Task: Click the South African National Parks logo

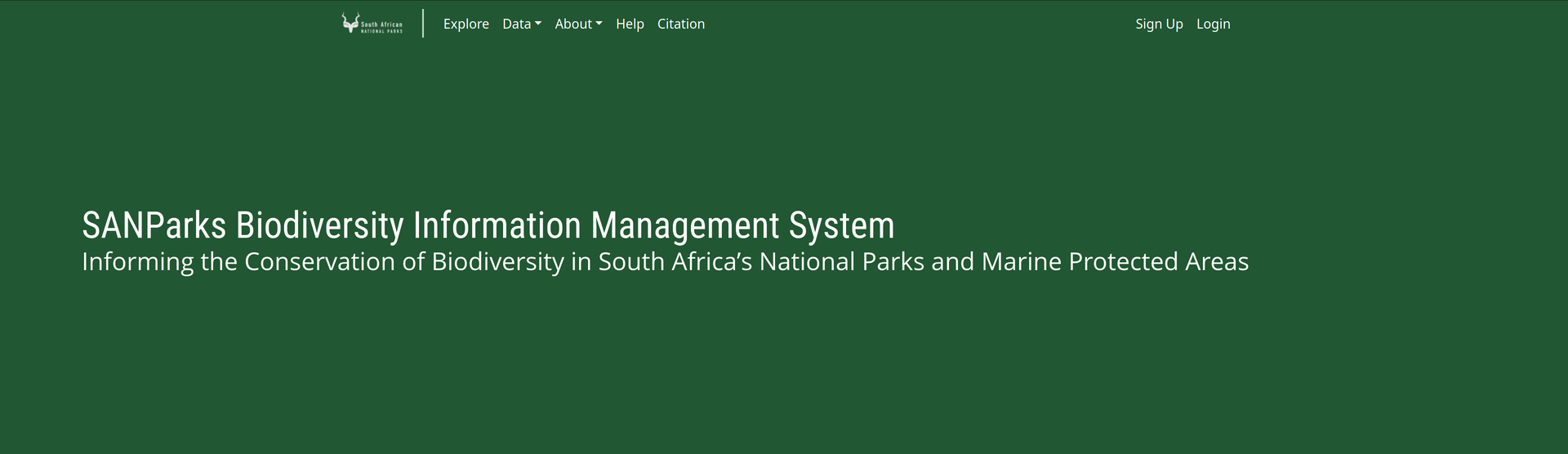Action: (372, 24)
